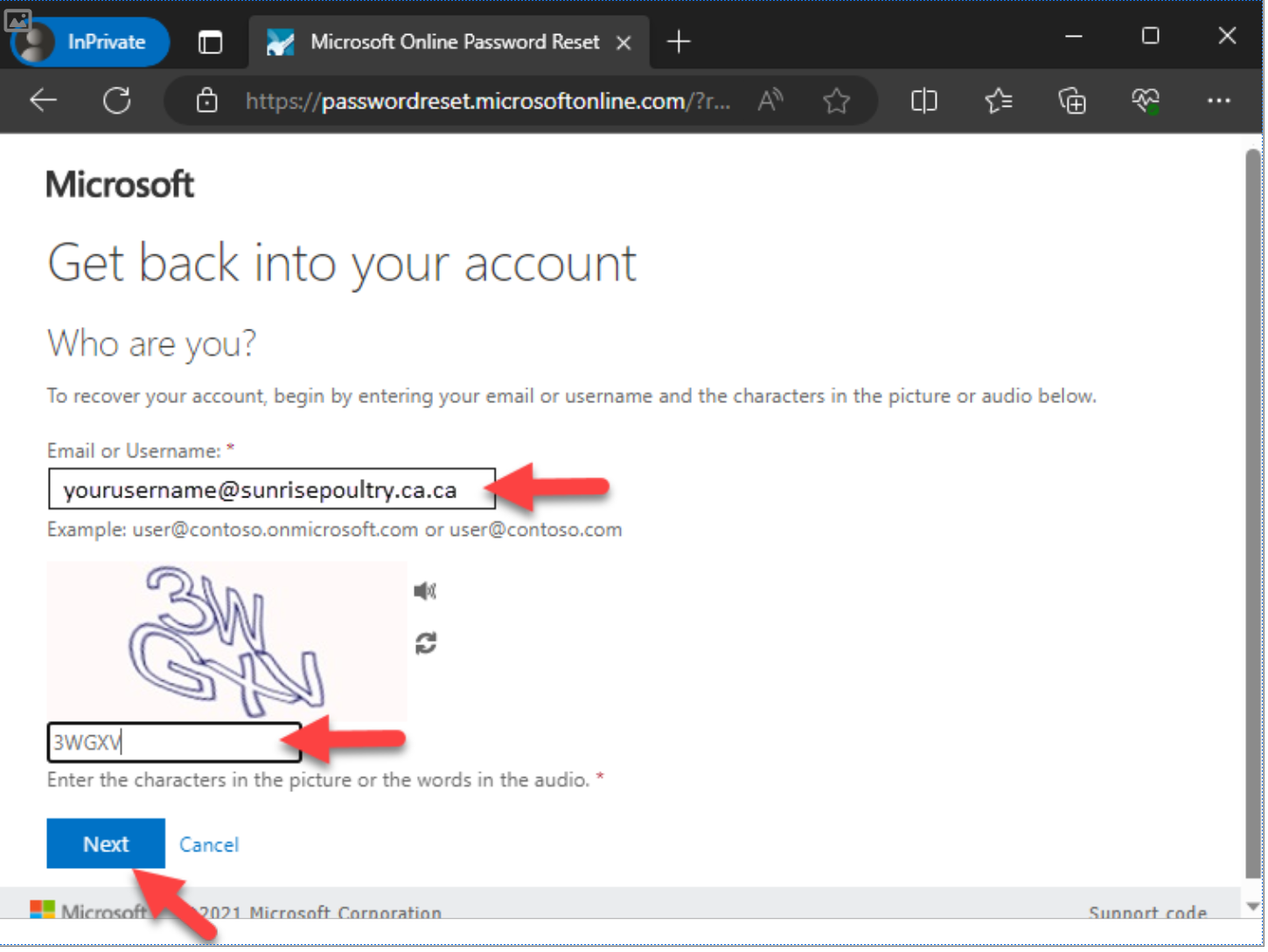Click the Email or Username field
The image size is (1268, 952).
[272, 489]
